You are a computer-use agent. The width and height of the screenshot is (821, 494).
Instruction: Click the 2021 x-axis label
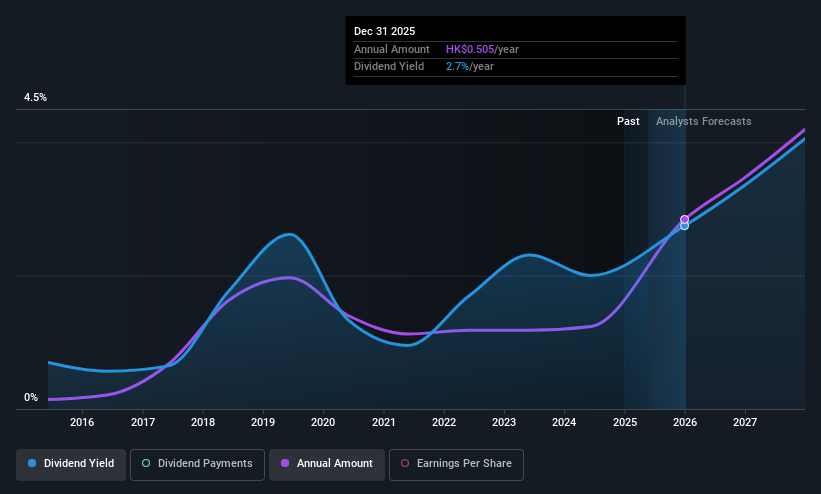tap(384, 422)
